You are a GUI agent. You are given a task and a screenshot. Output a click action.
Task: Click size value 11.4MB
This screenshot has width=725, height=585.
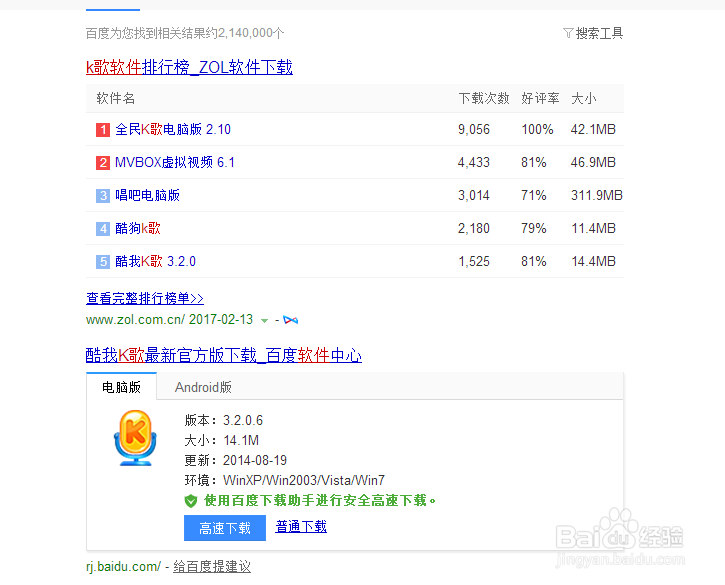(x=594, y=228)
